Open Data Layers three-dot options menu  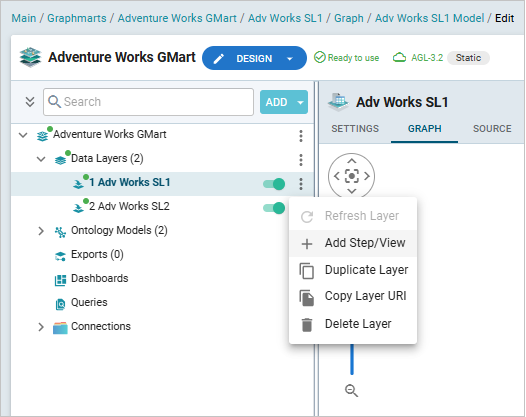click(301, 160)
